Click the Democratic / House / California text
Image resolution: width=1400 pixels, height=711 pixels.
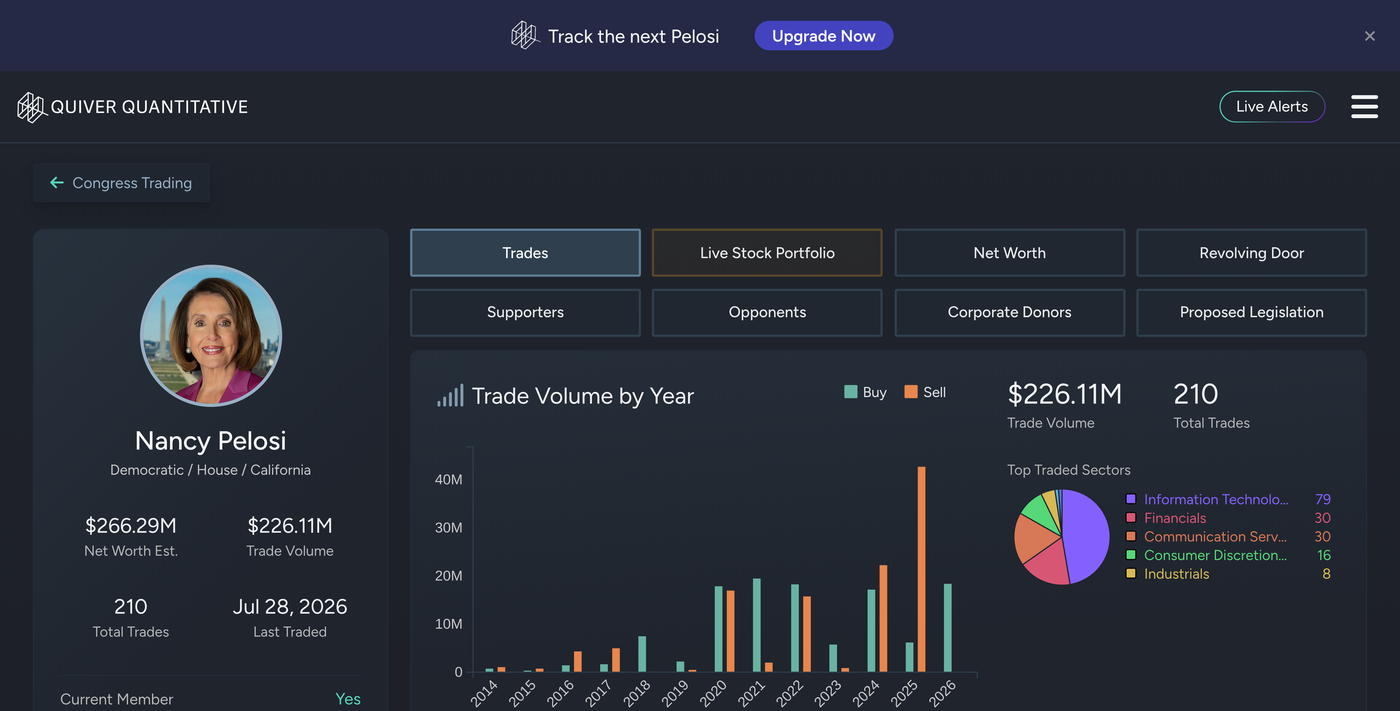211,470
